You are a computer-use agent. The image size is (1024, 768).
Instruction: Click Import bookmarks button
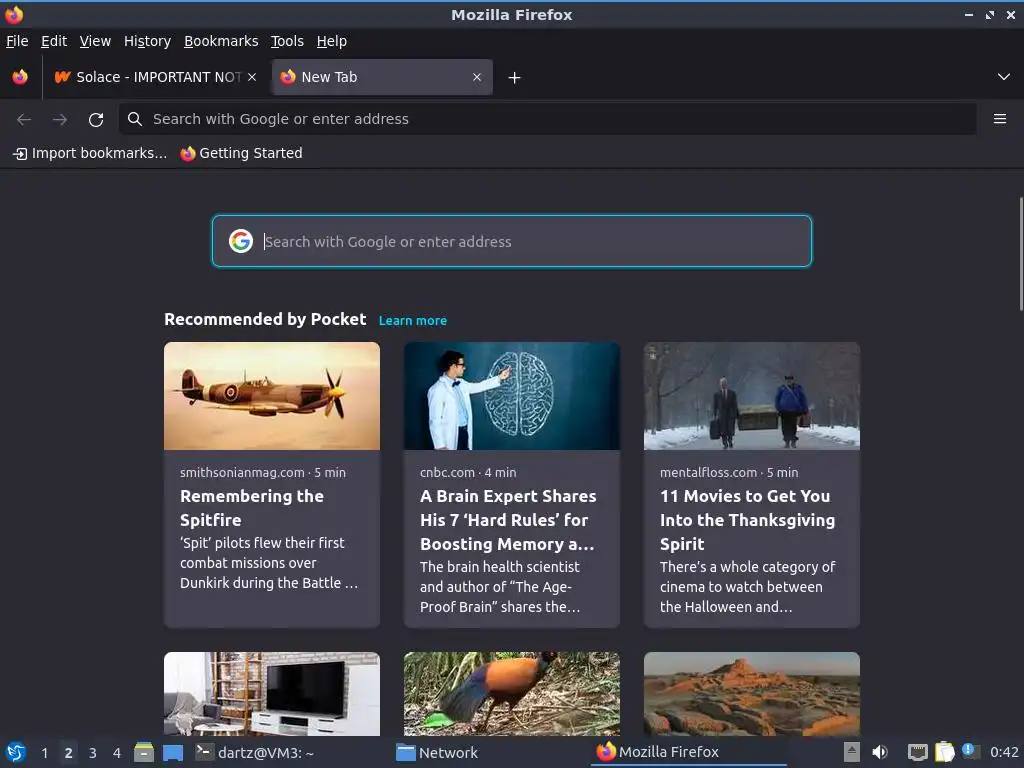[x=90, y=153]
